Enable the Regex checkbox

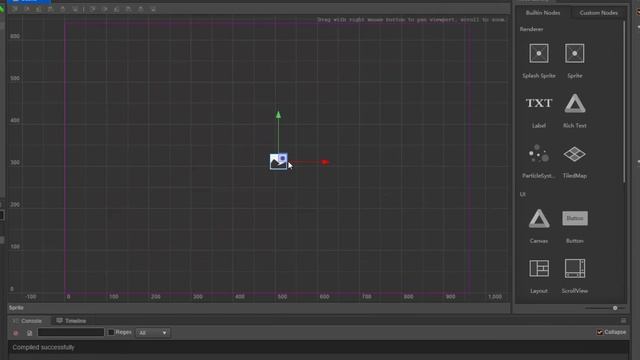pos(111,332)
